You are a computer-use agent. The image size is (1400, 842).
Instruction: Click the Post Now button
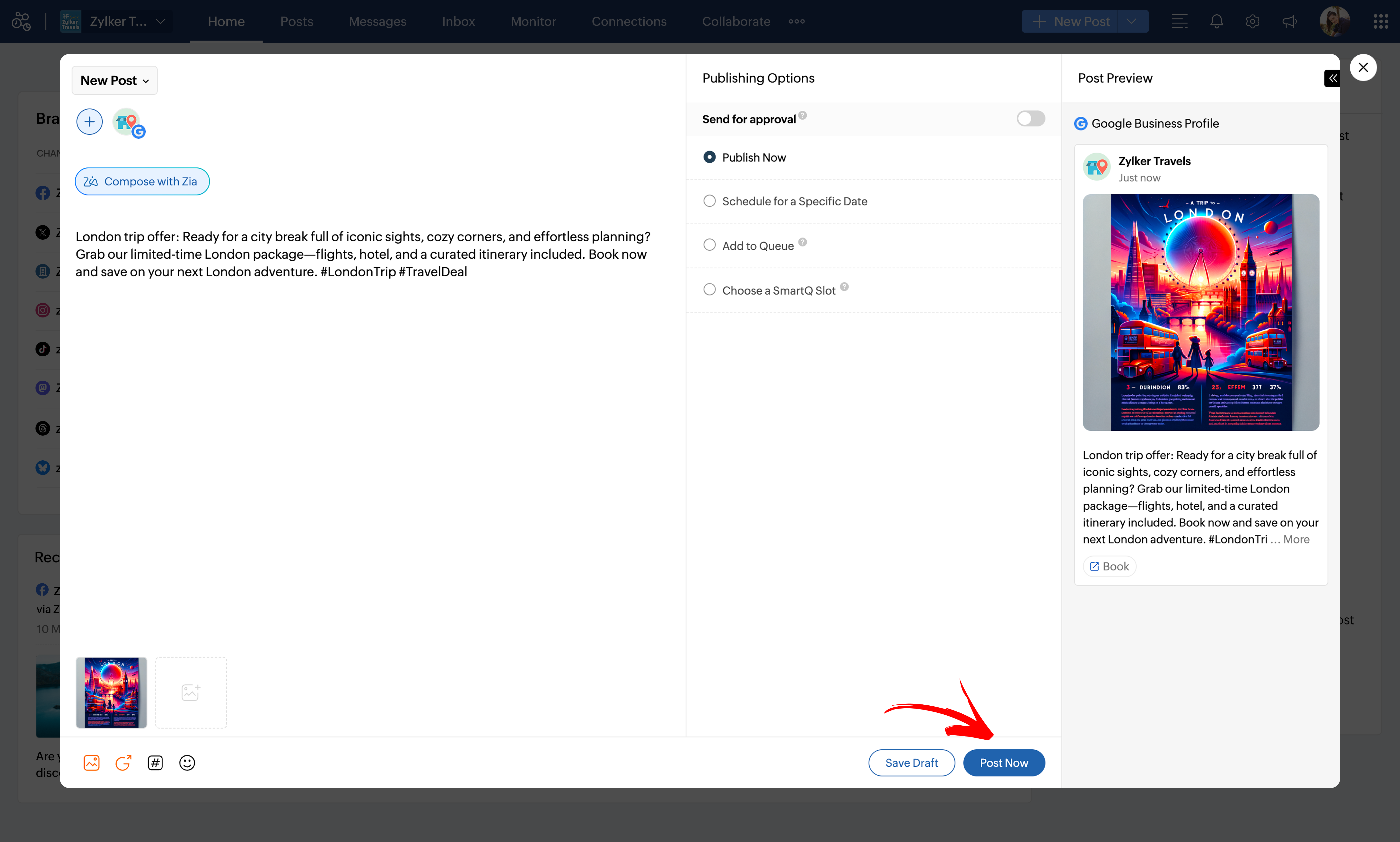[1004, 763]
